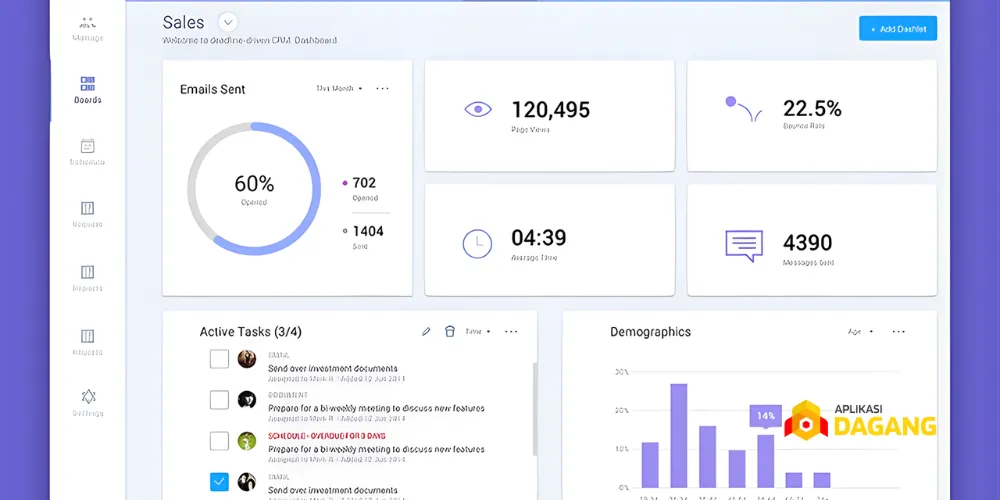Click the clock icon on Average Time card

pyautogui.click(x=477, y=243)
